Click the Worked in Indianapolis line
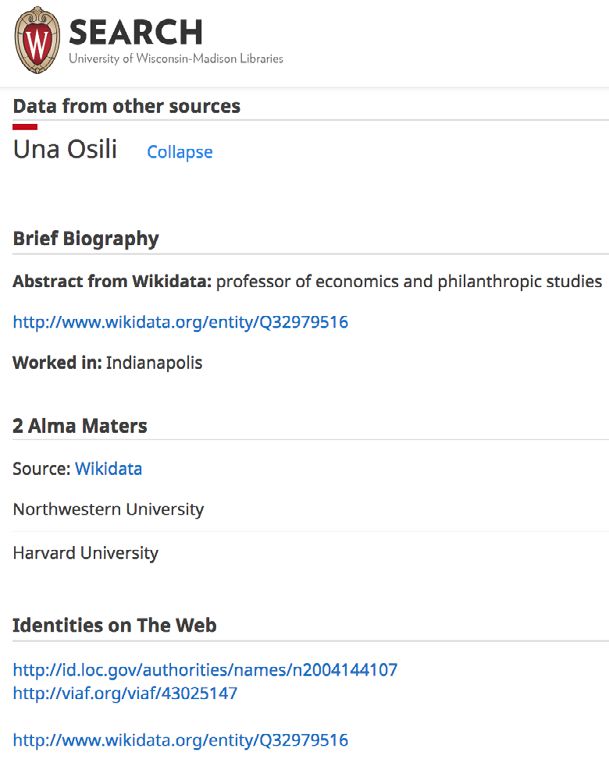Image resolution: width=609 pixels, height=766 pixels. coord(107,362)
